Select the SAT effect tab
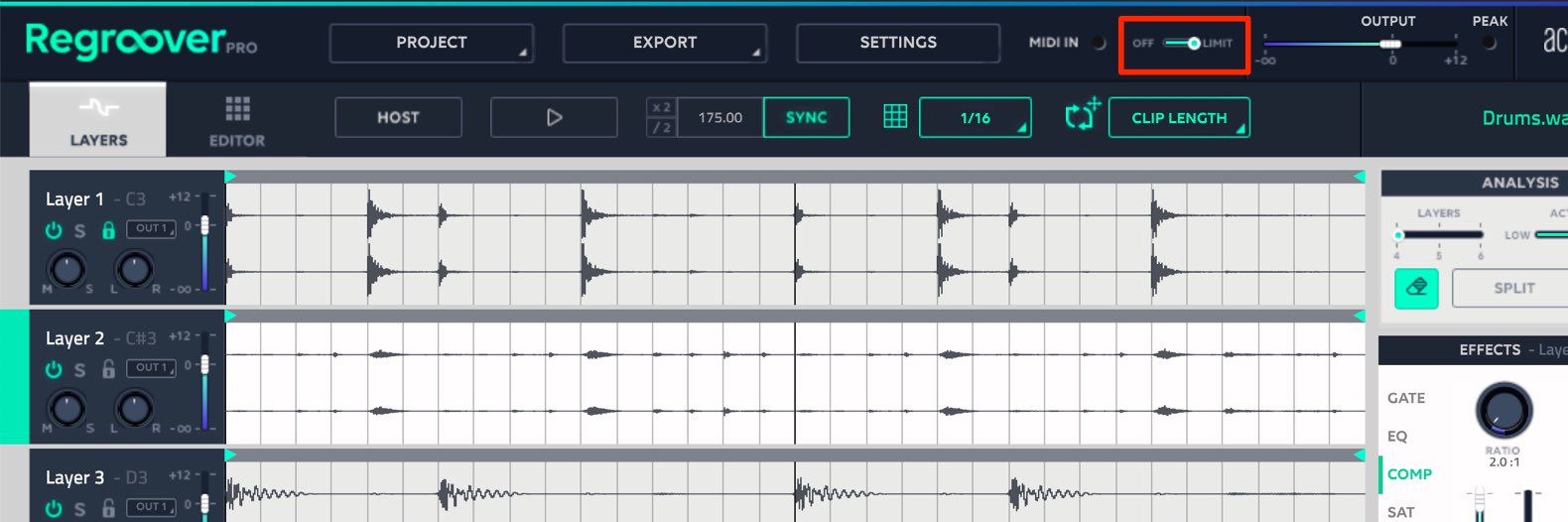 coord(1400,512)
